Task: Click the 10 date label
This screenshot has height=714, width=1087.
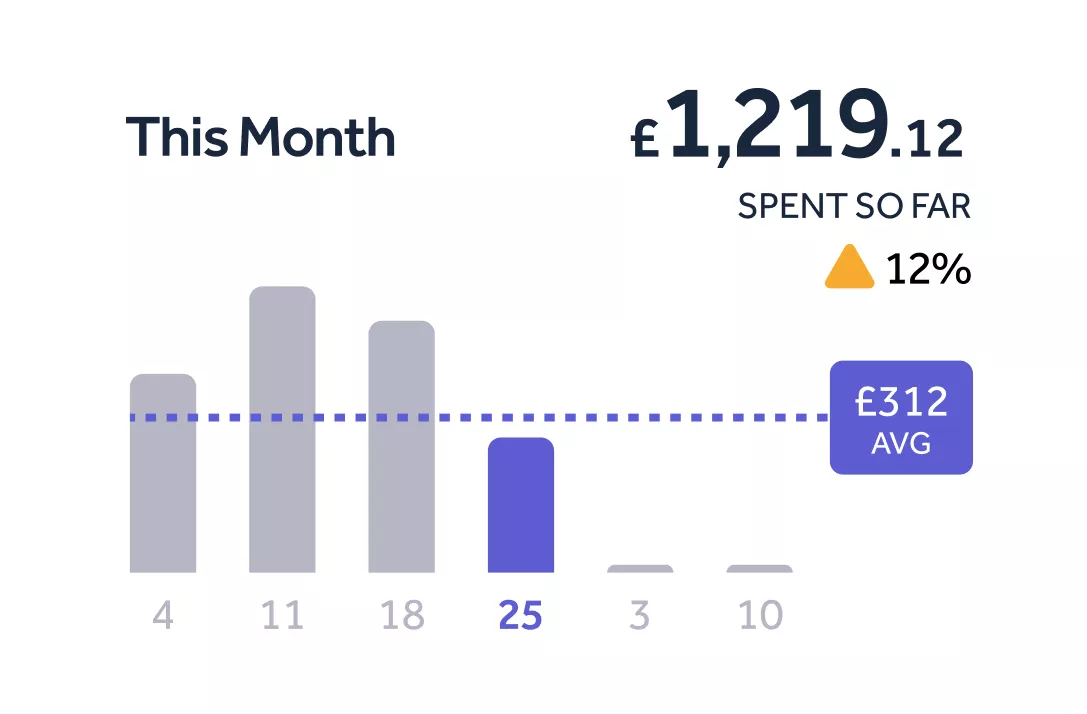Action: point(760,616)
